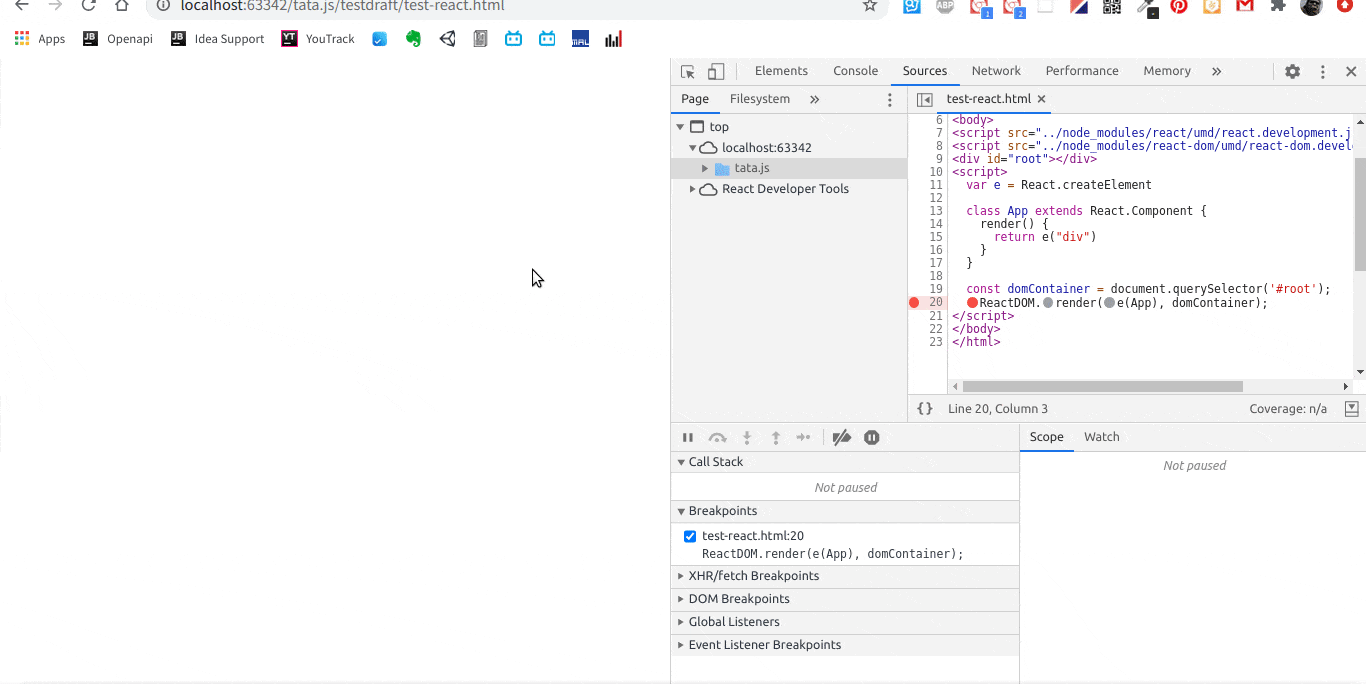
Task: Expand the XHR/fetch Breakpoints section
Action: click(x=753, y=576)
